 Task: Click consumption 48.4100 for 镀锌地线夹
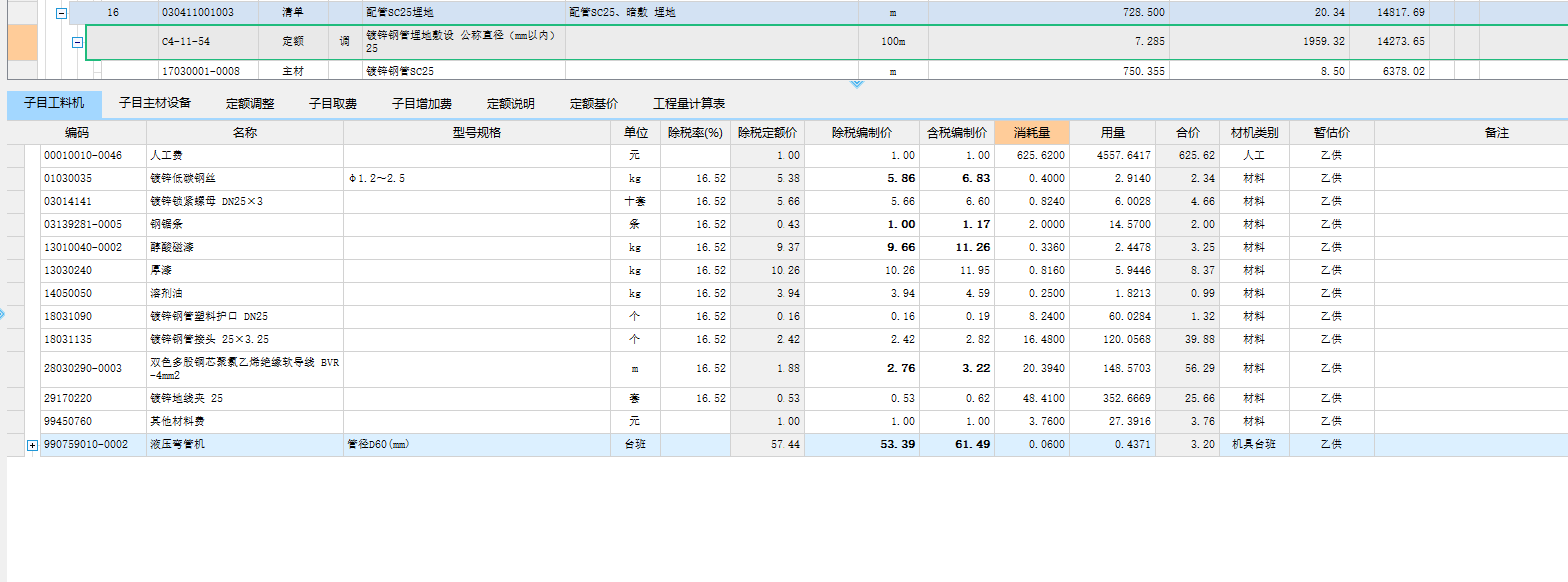coord(1032,398)
